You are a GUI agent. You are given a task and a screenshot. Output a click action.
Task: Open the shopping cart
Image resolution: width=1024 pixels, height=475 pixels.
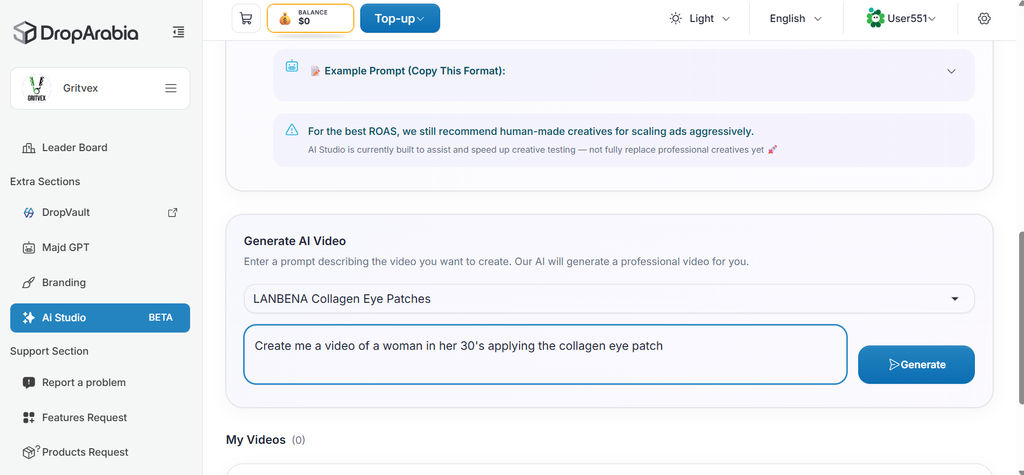(246, 18)
